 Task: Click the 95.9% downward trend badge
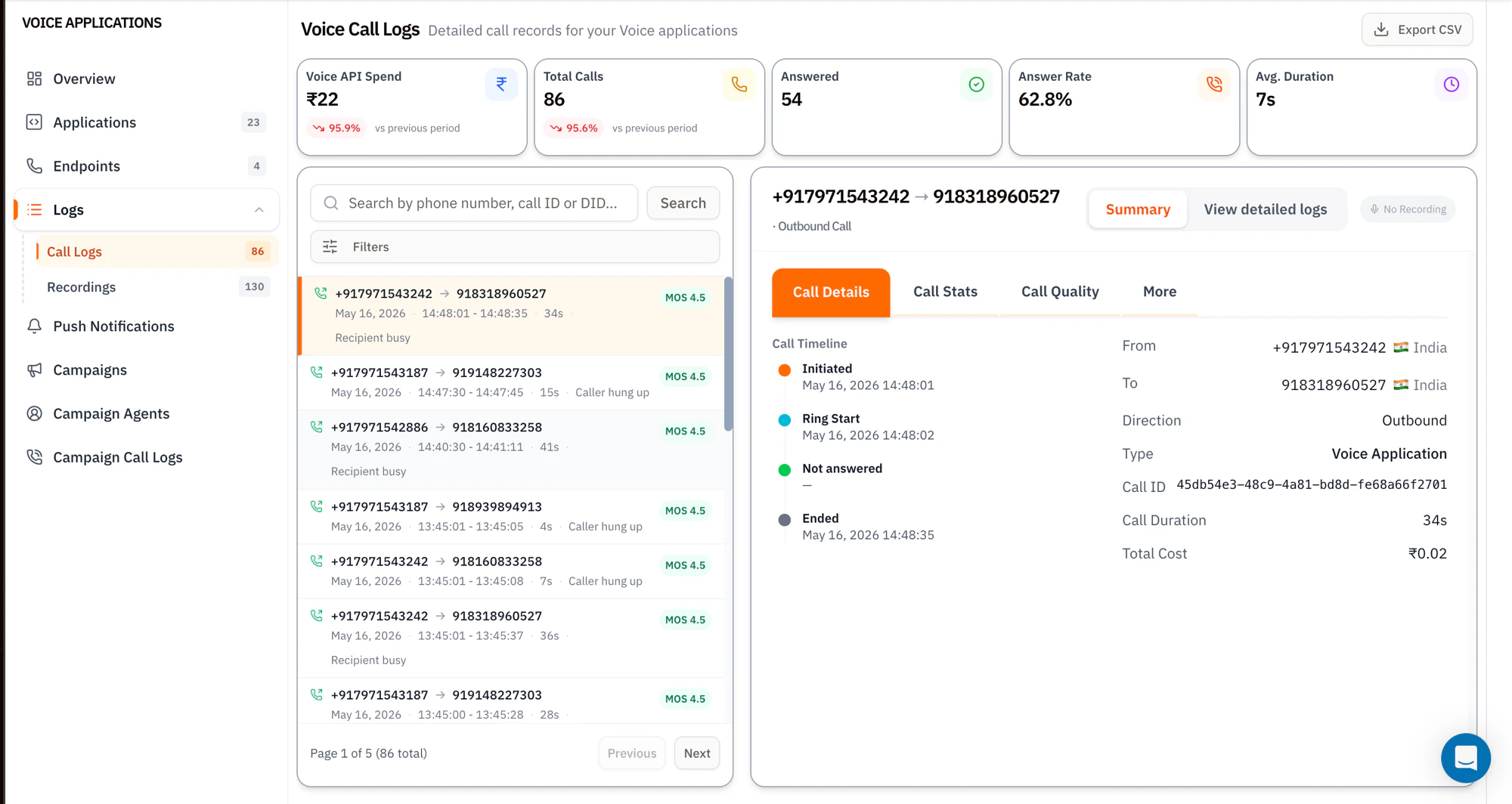pyautogui.click(x=336, y=128)
